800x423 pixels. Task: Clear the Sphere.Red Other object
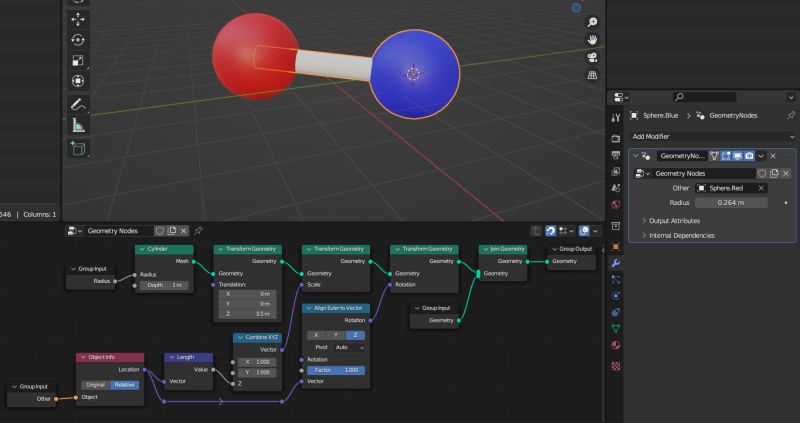point(761,188)
